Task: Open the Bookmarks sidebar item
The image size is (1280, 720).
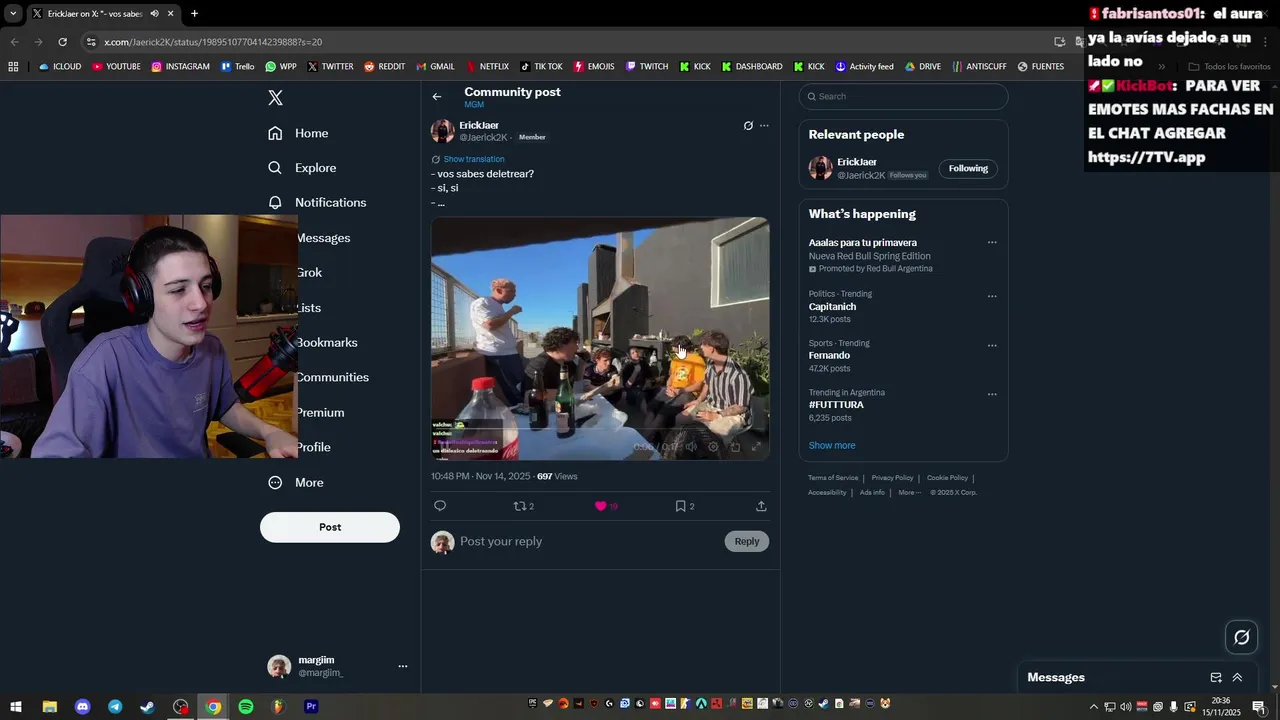Action: tap(327, 342)
